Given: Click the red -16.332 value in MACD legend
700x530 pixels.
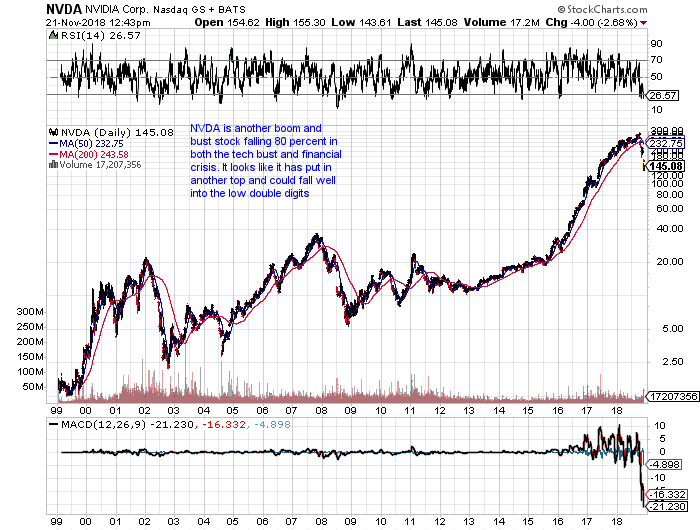Looking at the screenshot, I should pyautogui.click(x=224, y=424).
